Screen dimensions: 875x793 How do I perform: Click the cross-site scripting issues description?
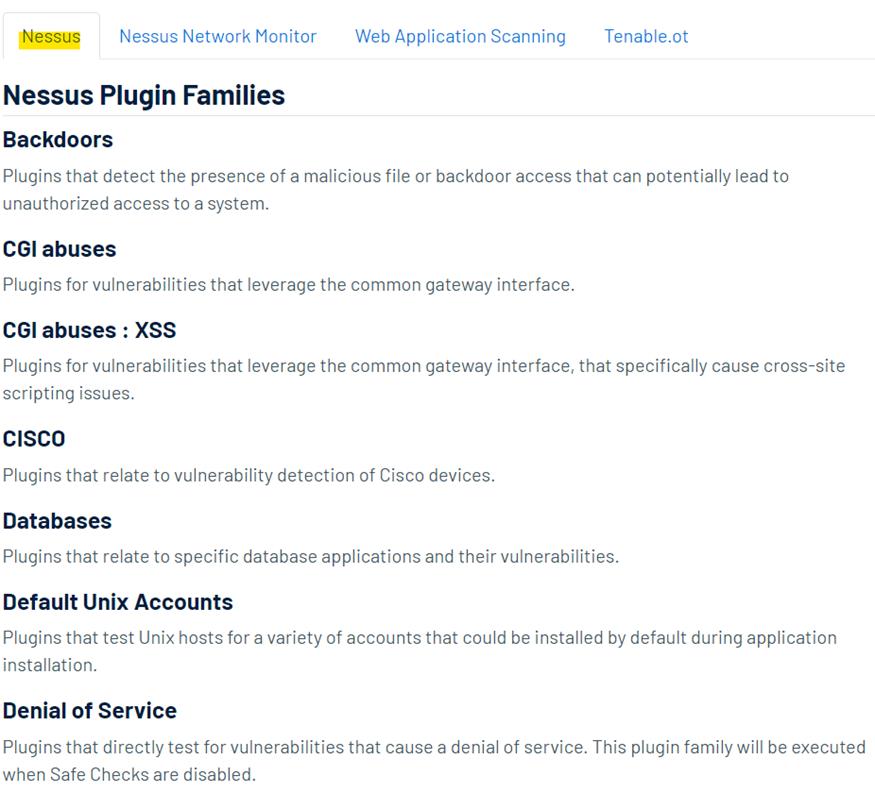click(424, 379)
